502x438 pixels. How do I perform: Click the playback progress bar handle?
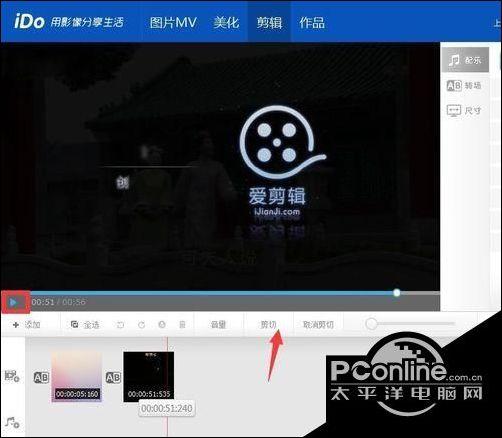(x=396, y=293)
